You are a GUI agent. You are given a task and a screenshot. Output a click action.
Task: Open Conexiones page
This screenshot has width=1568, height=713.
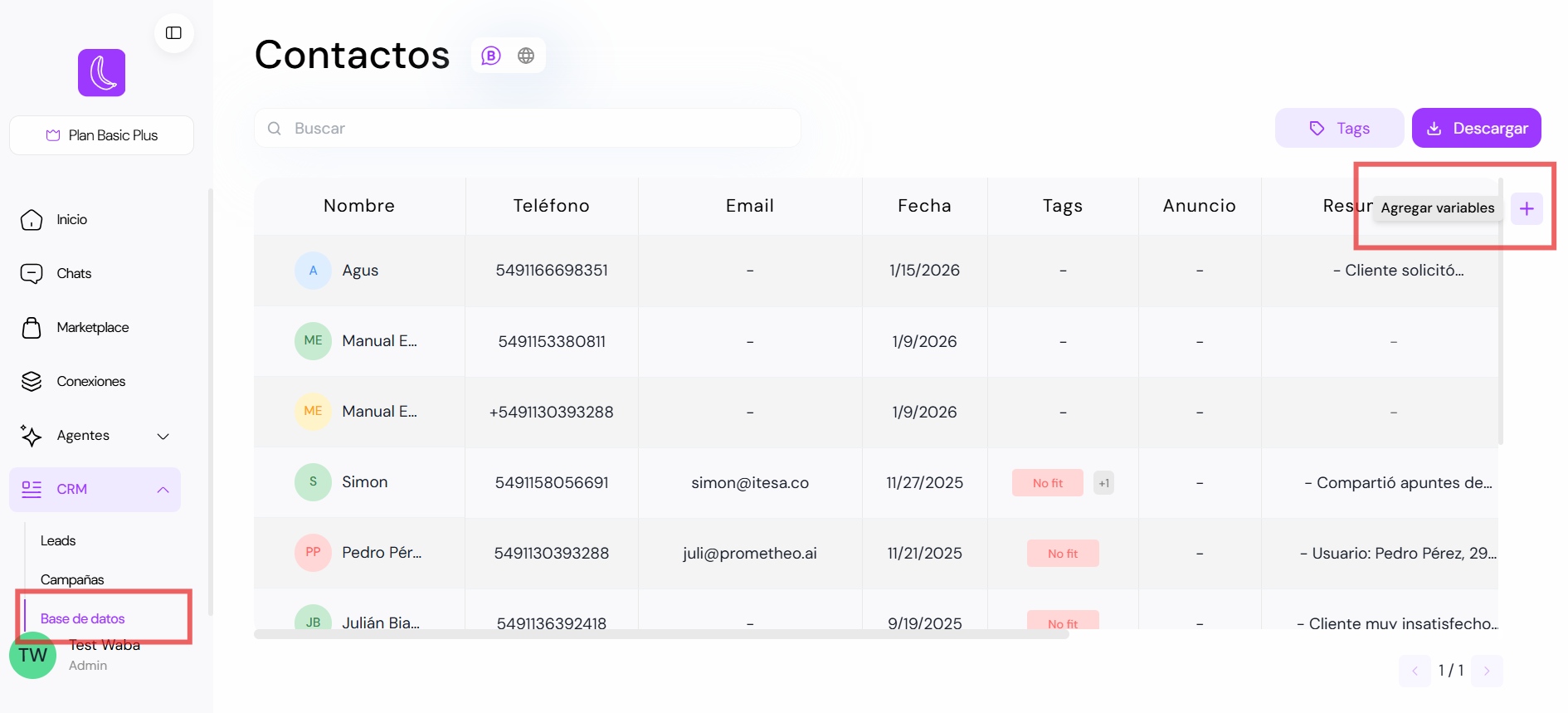point(90,382)
